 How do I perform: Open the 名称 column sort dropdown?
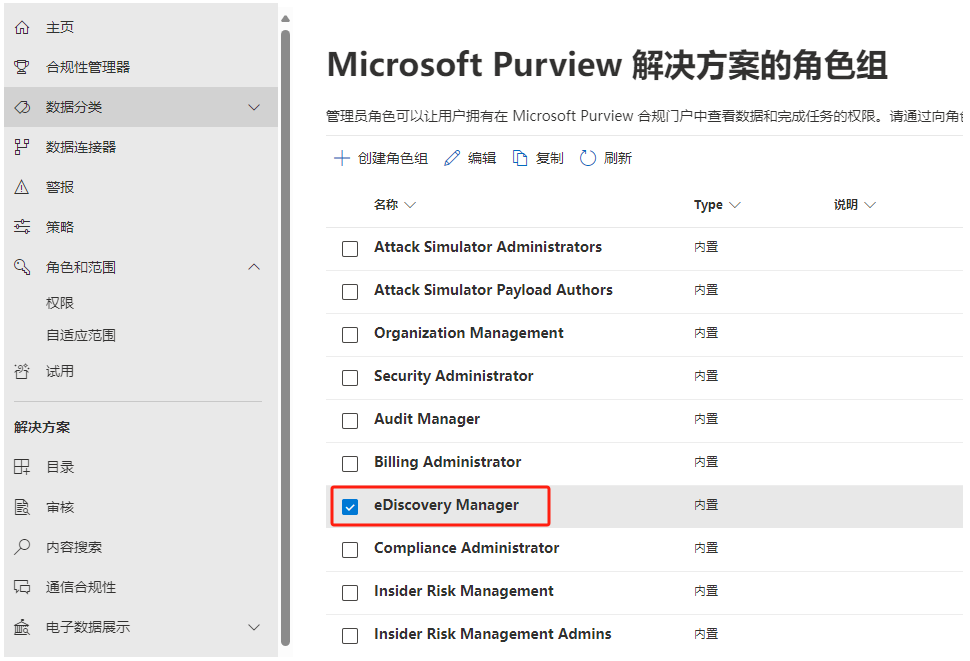pos(410,205)
